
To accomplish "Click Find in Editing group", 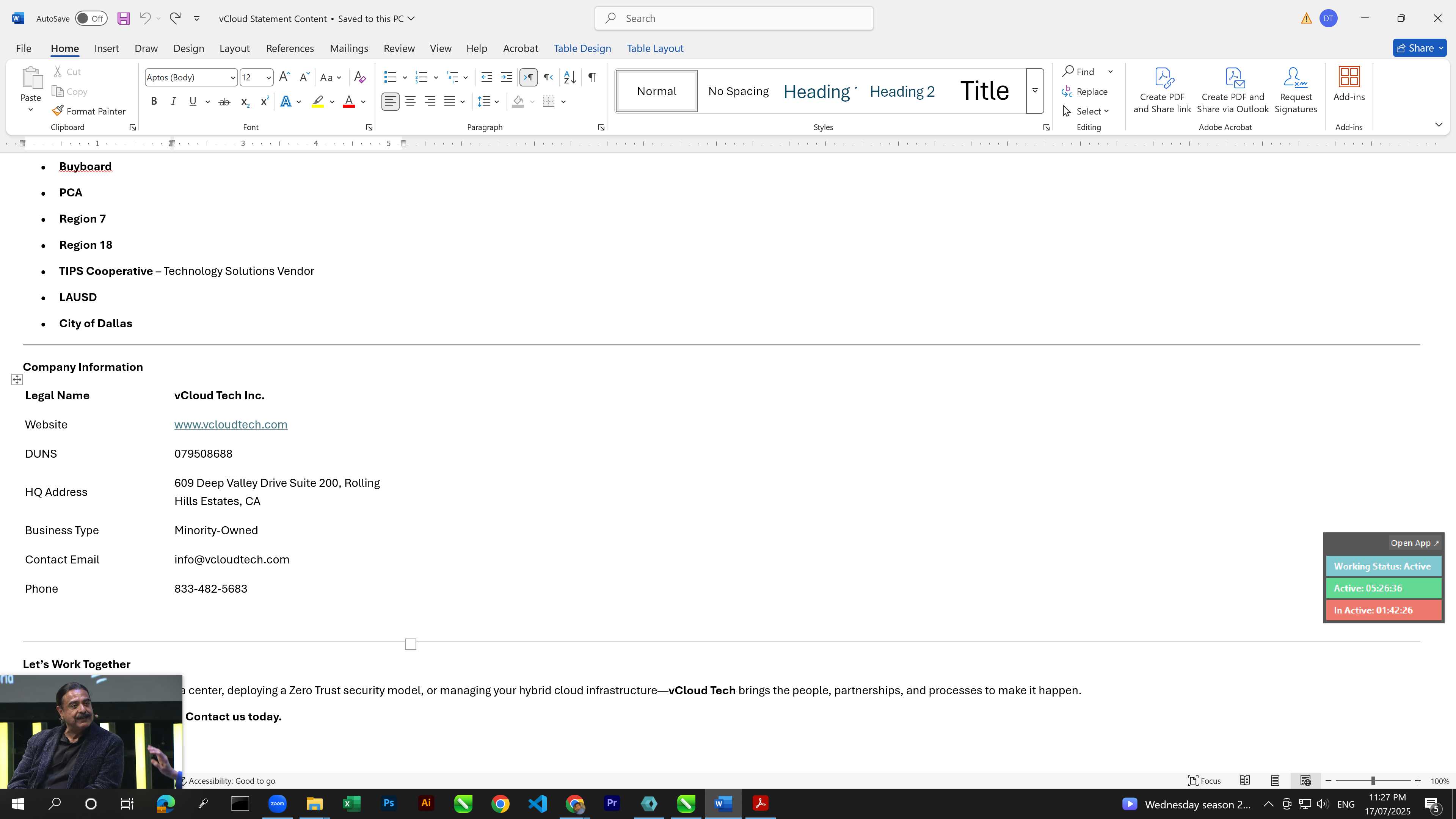I will click(1078, 72).
